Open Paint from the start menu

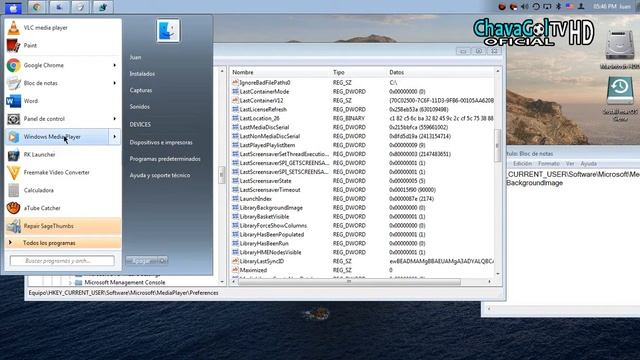[x=62, y=45]
